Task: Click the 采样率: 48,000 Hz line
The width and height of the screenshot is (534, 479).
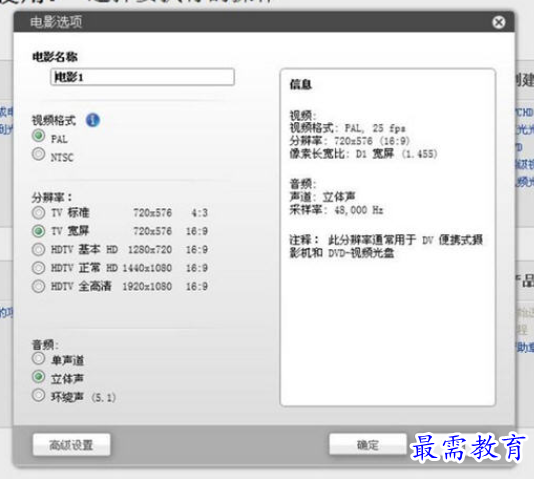Action: [336, 210]
